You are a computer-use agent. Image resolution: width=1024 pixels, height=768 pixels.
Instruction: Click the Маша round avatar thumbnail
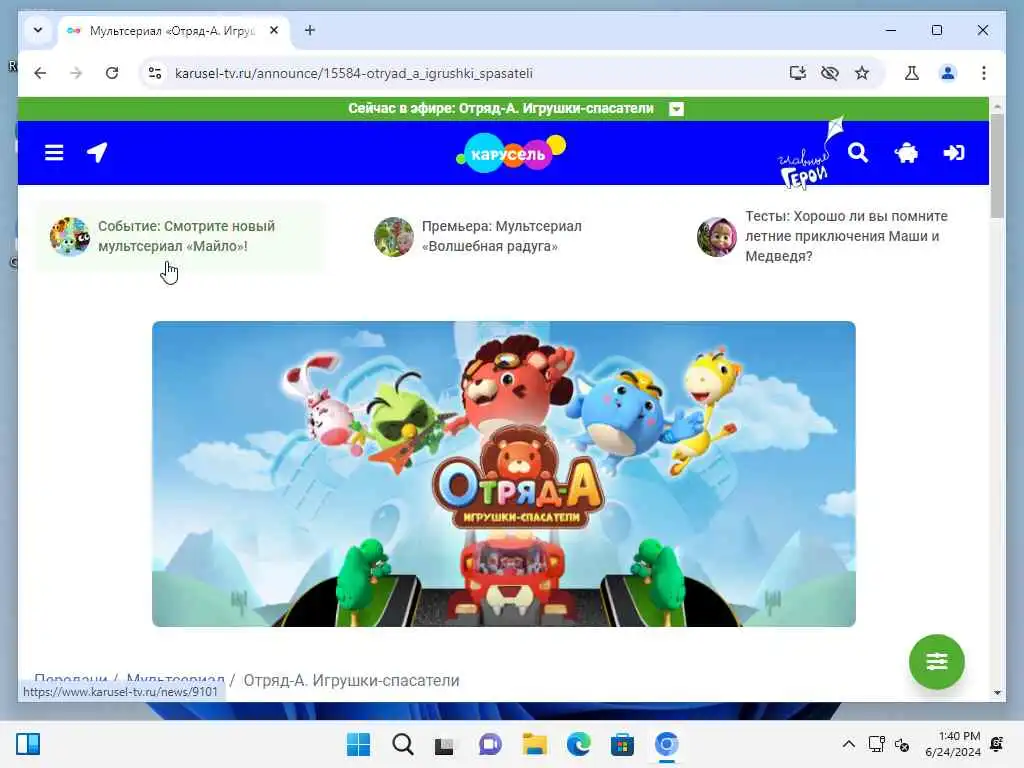pos(716,236)
